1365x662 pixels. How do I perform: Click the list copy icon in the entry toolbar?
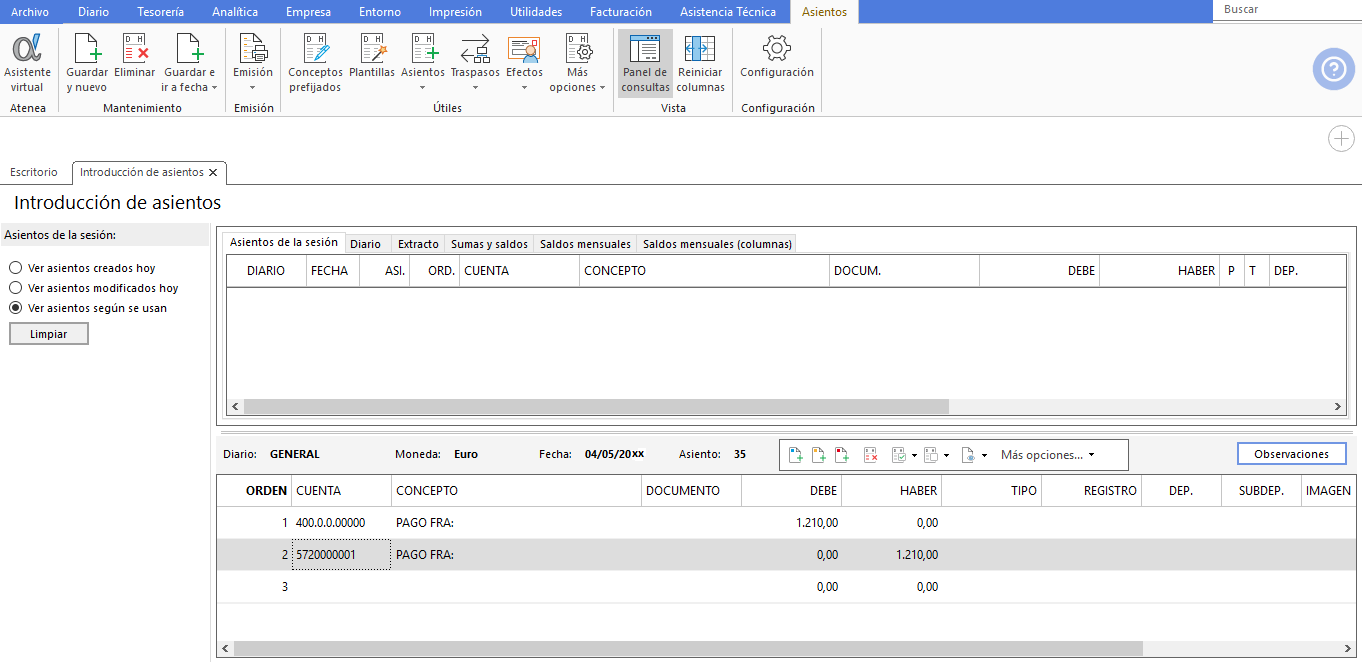931,455
